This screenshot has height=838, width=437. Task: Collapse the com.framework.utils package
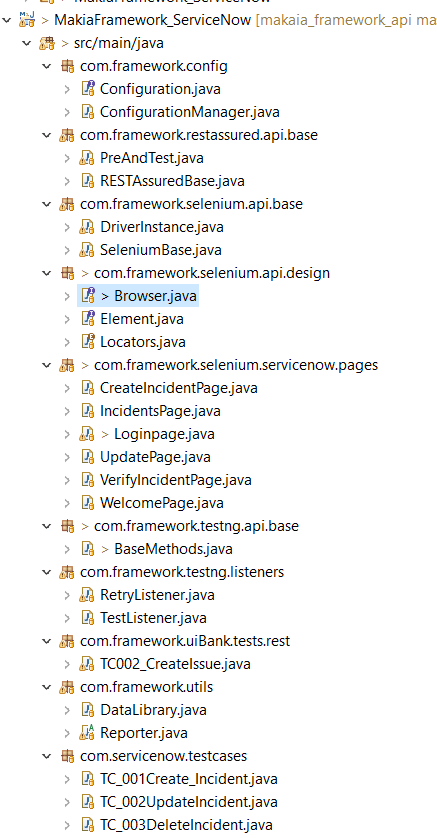pyautogui.click(x=47, y=687)
